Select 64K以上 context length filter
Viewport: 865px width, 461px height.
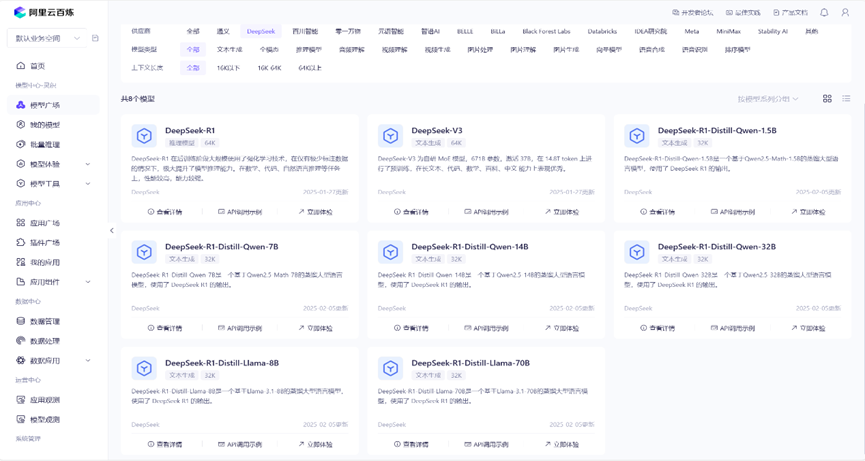pyautogui.click(x=310, y=68)
